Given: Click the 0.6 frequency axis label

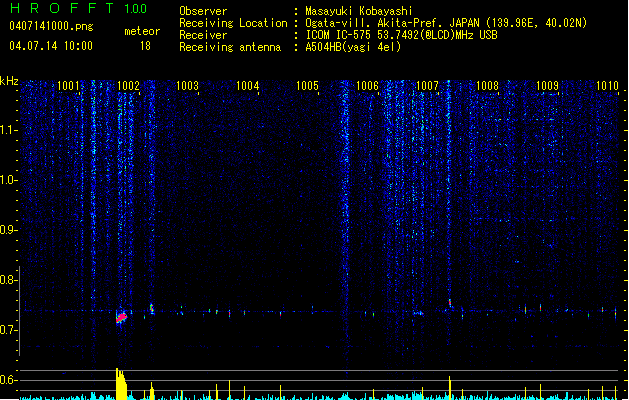Looking at the screenshot, I should (8, 380).
